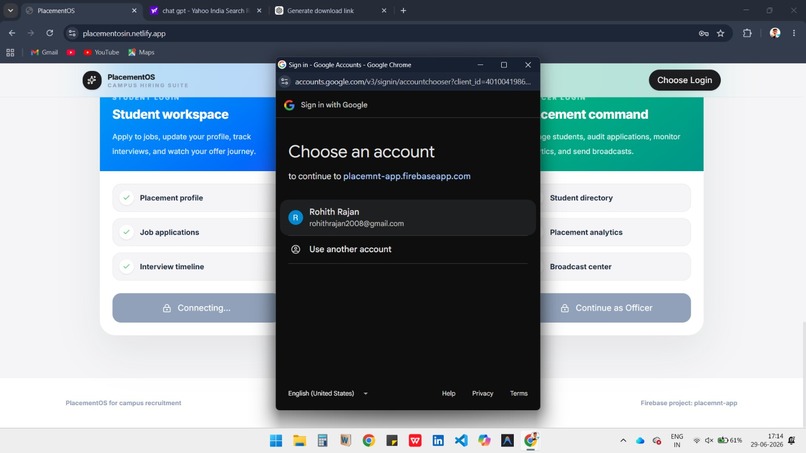
Task: Open the Gmail bookmark
Action: [x=44, y=52]
